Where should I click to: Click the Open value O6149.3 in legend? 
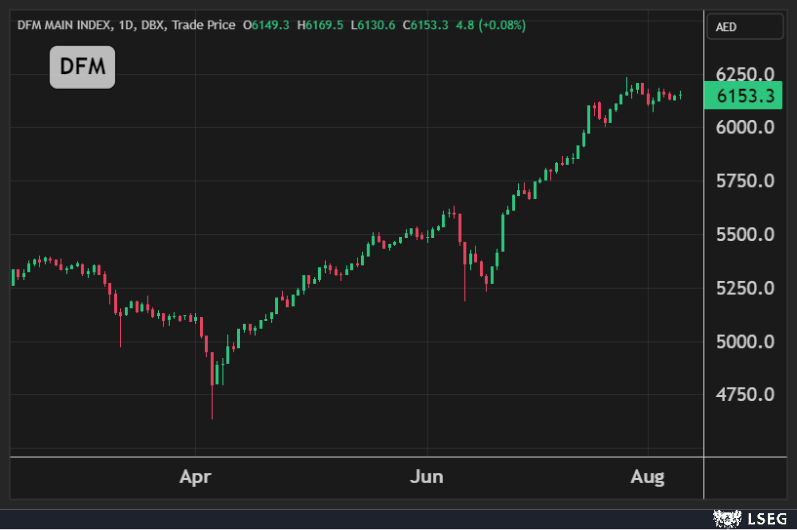tap(266, 25)
